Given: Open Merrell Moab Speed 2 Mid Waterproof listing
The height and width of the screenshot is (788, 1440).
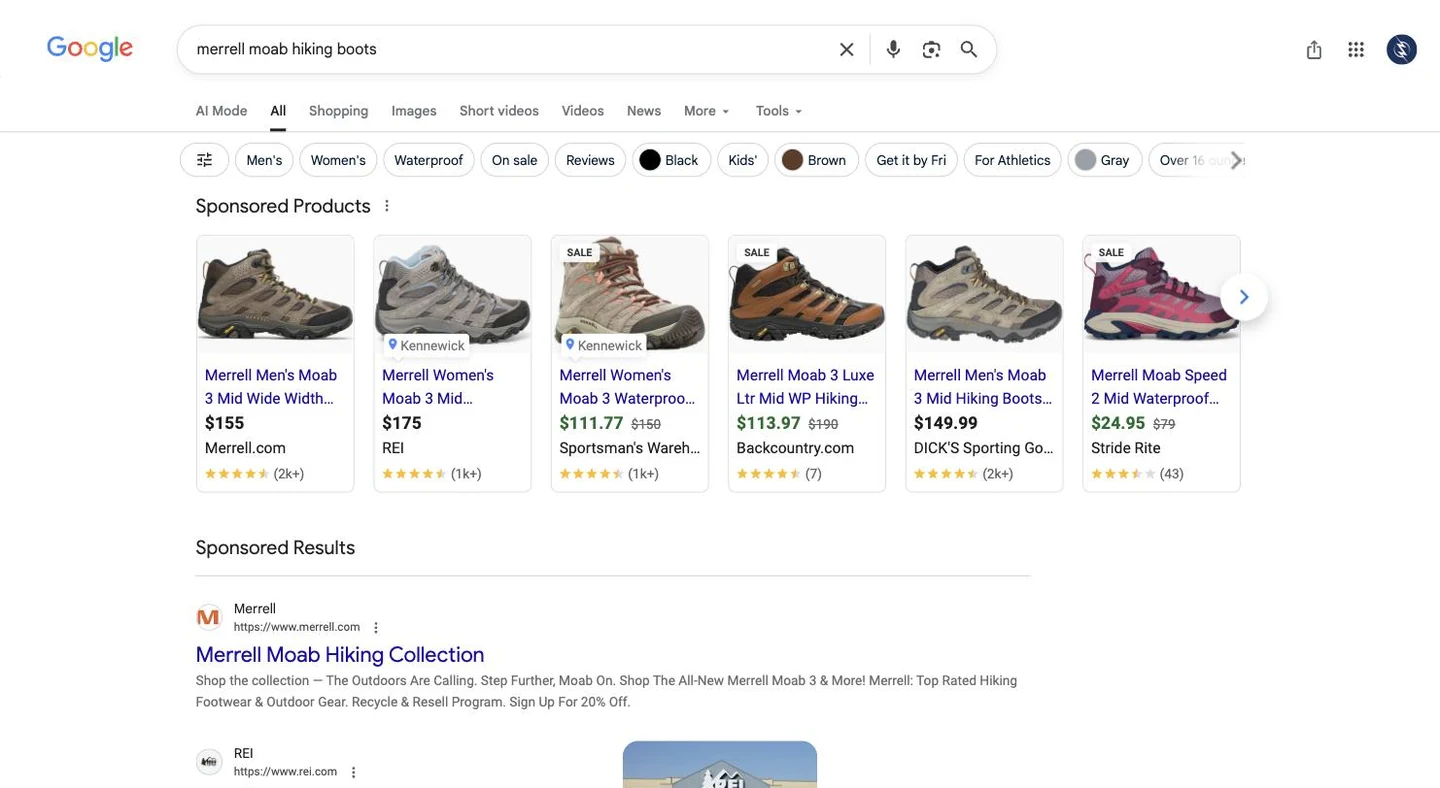Looking at the screenshot, I should (x=1159, y=387).
